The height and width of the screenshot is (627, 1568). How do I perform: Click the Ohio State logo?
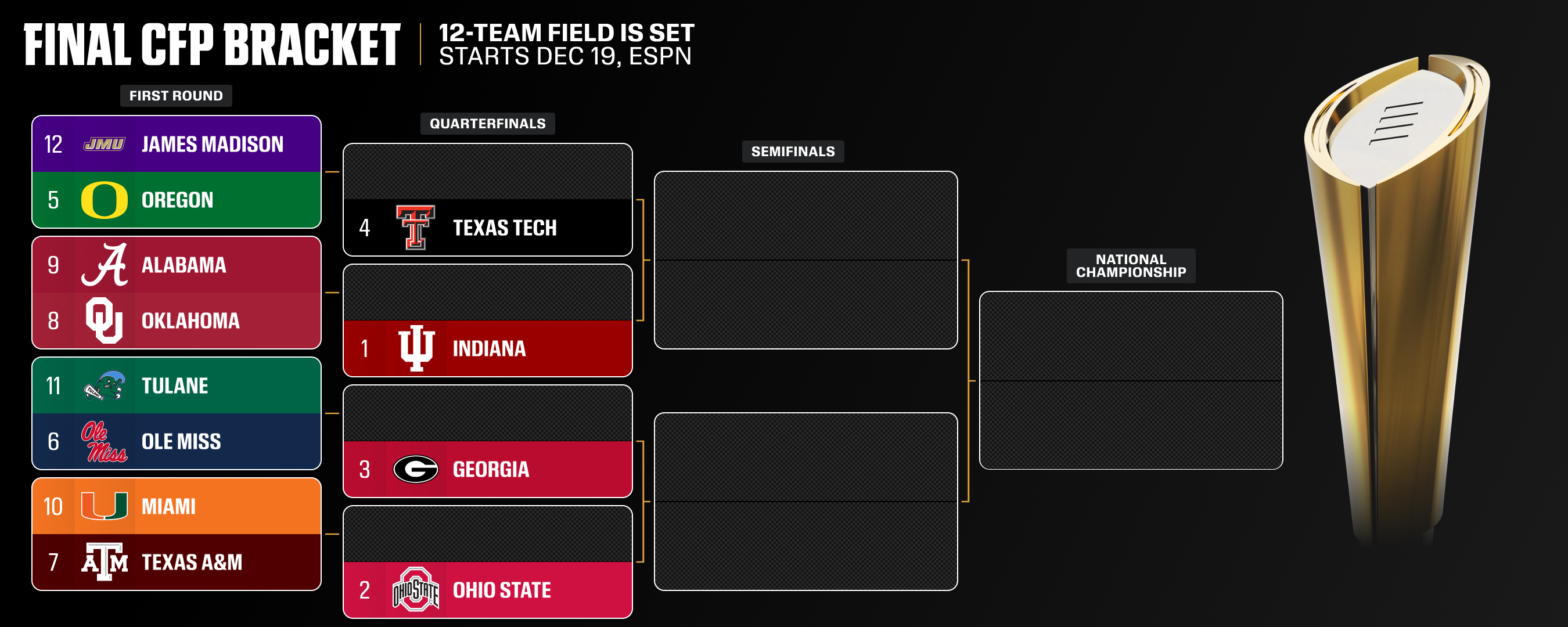416,589
